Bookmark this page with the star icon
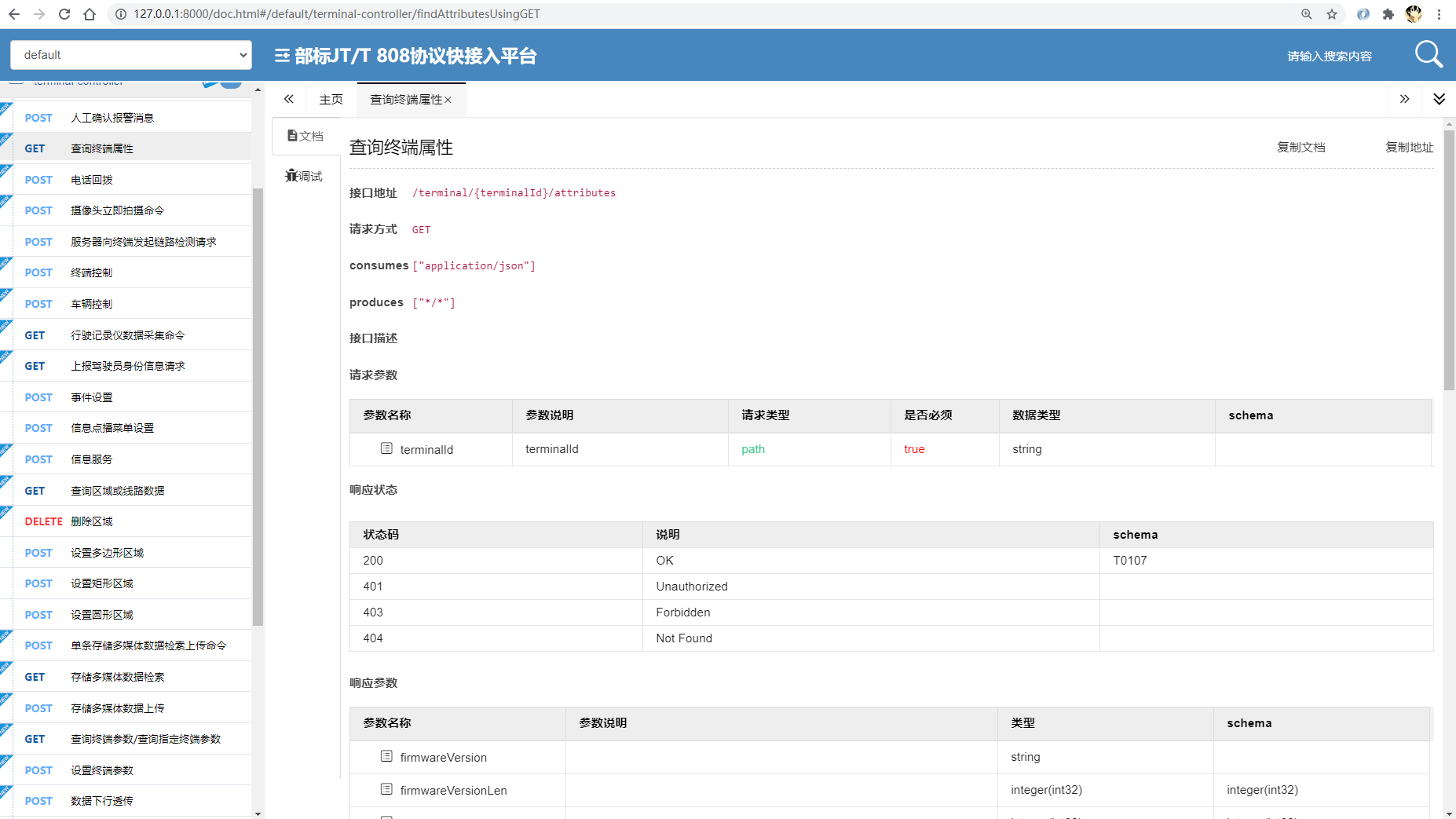 (x=1332, y=14)
